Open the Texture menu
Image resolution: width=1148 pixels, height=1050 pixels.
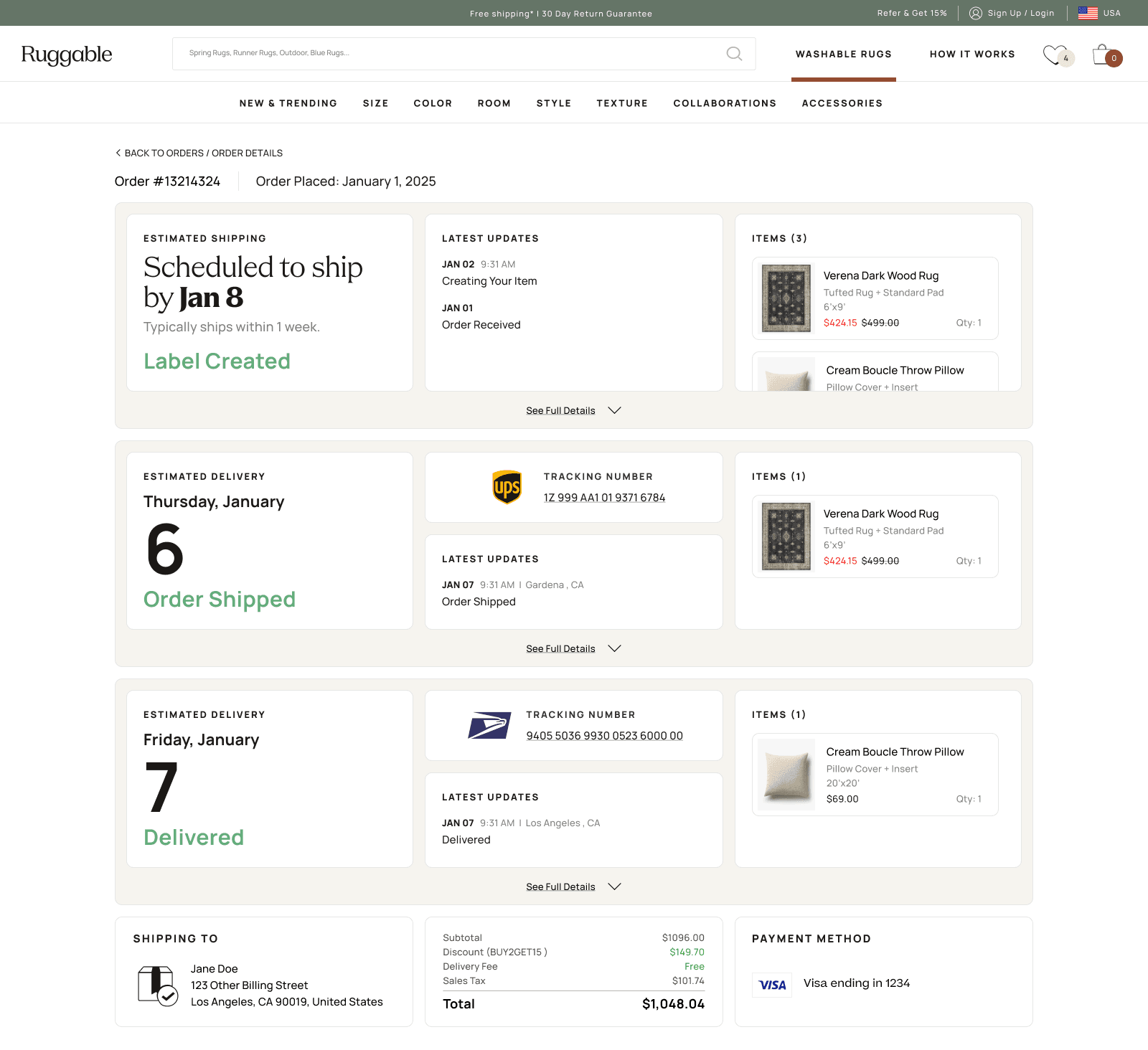[x=622, y=103]
